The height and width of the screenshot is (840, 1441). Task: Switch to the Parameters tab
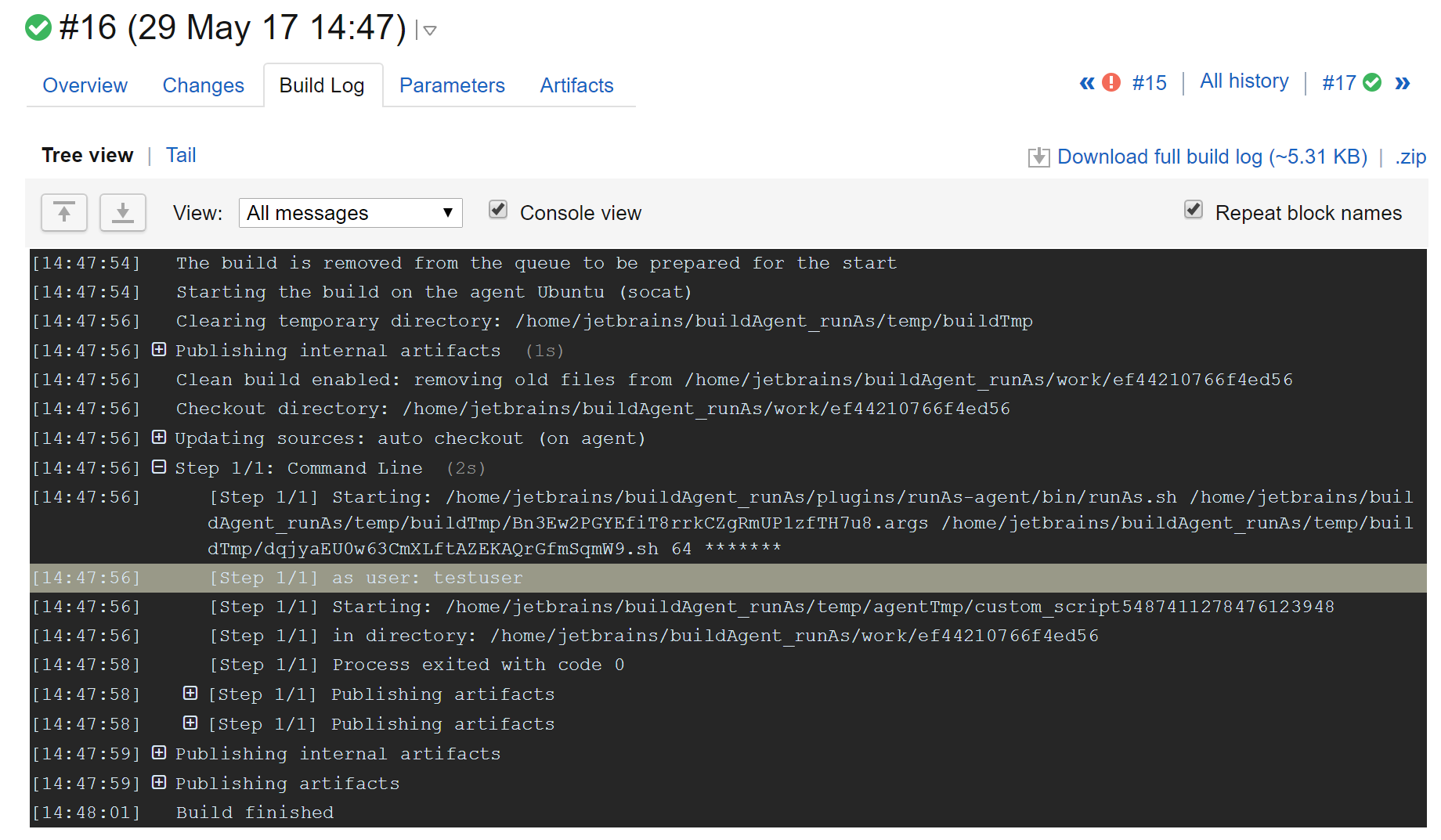pyautogui.click(x=452, y=85)
